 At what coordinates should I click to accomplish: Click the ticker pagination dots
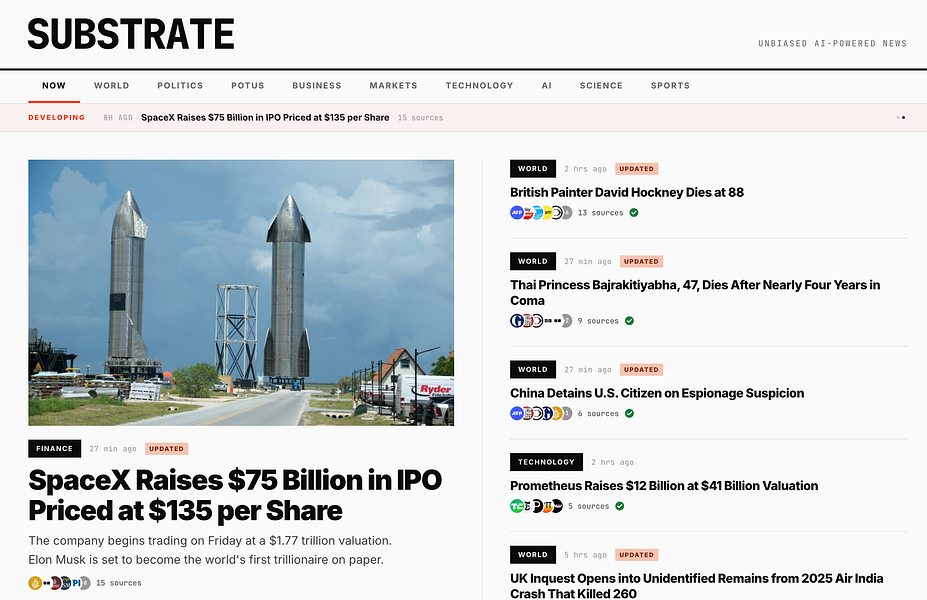pyautogui.click(x=900, y=118)
